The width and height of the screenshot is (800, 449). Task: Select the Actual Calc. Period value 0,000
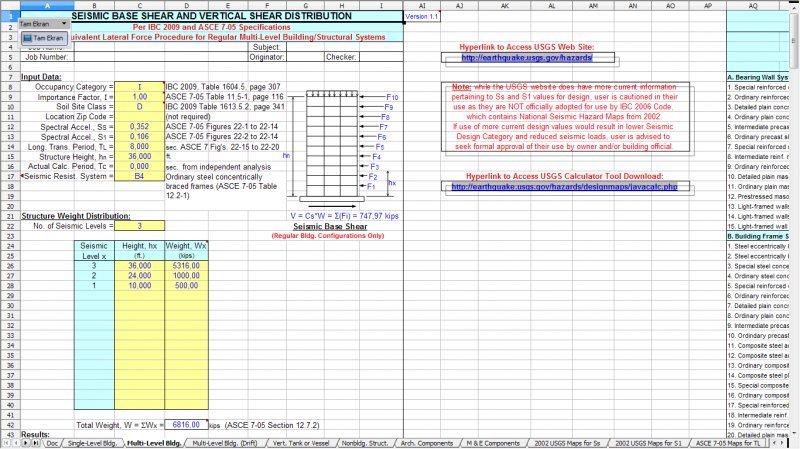[139, 166]
